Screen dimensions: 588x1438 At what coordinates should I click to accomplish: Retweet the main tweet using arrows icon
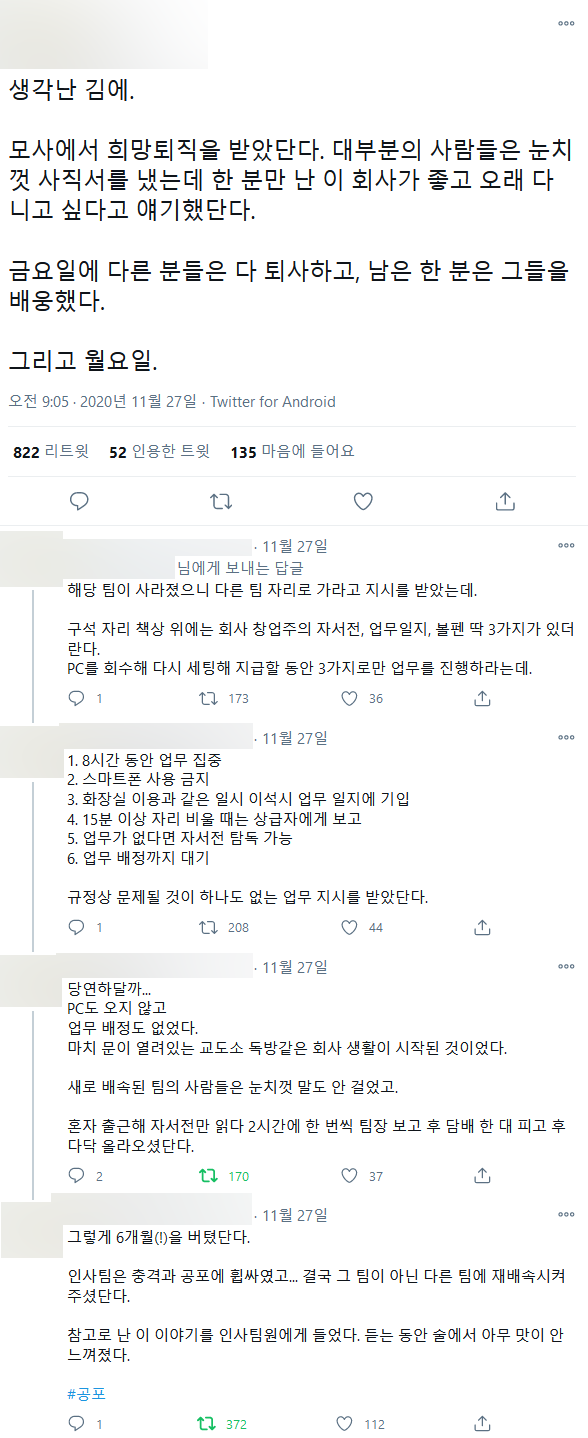coord(221,501)
